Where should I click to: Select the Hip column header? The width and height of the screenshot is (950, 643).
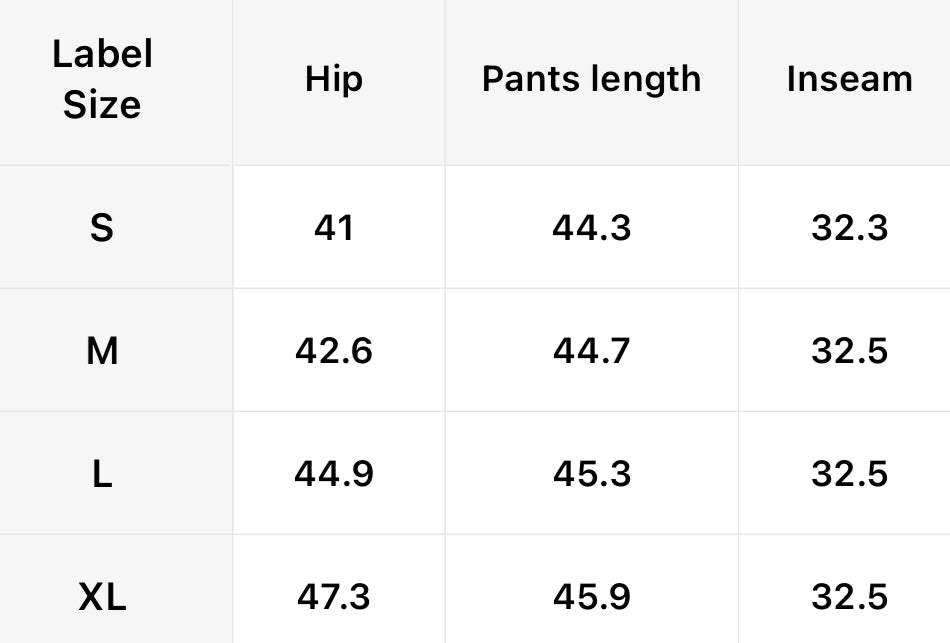tap(333, 79)
